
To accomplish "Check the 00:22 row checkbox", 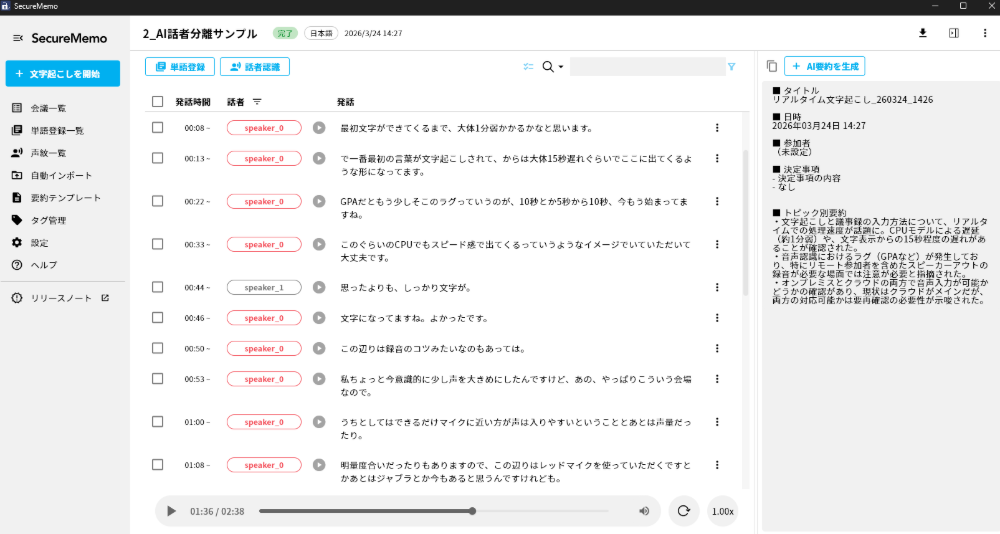I will 158,201.
